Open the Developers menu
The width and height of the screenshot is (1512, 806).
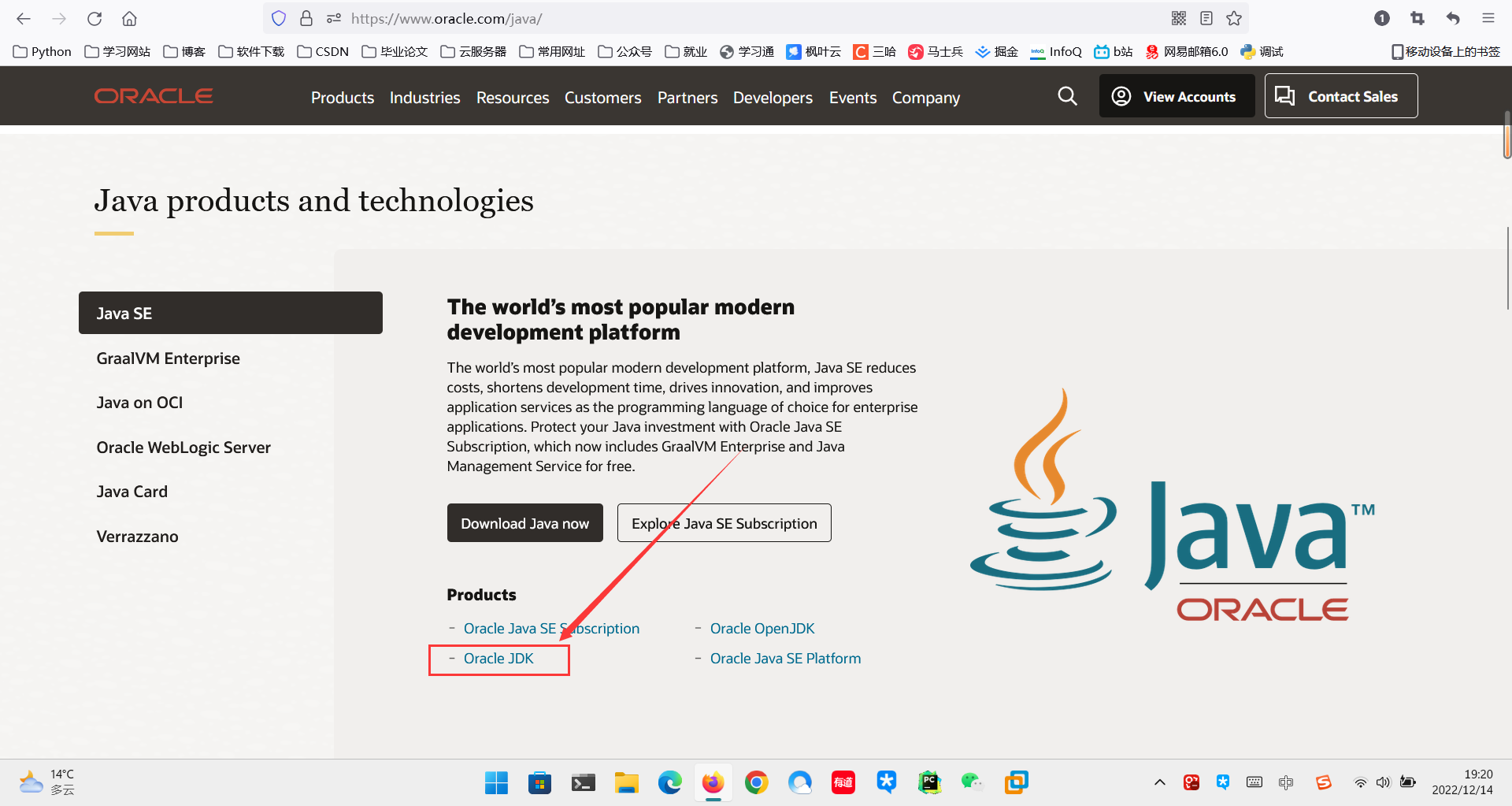click(x=773, y=98)
